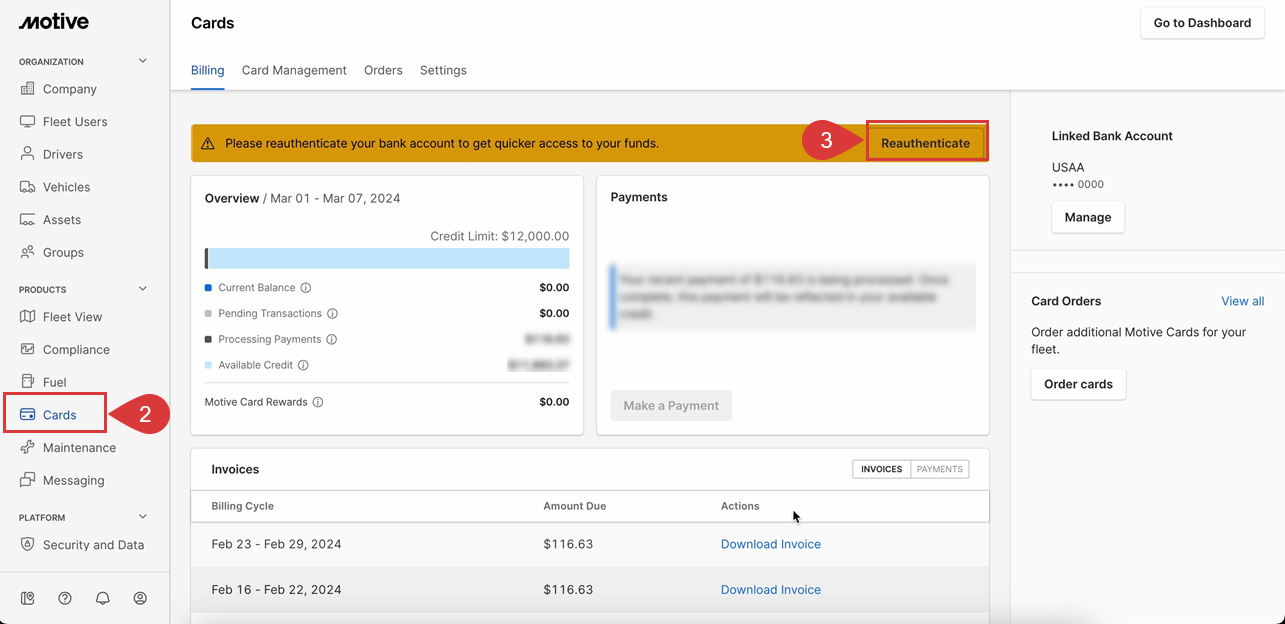This screenshot has height=624, width=1285.
Task: Click info icon next to Current Balance
Action: [306, 288]
